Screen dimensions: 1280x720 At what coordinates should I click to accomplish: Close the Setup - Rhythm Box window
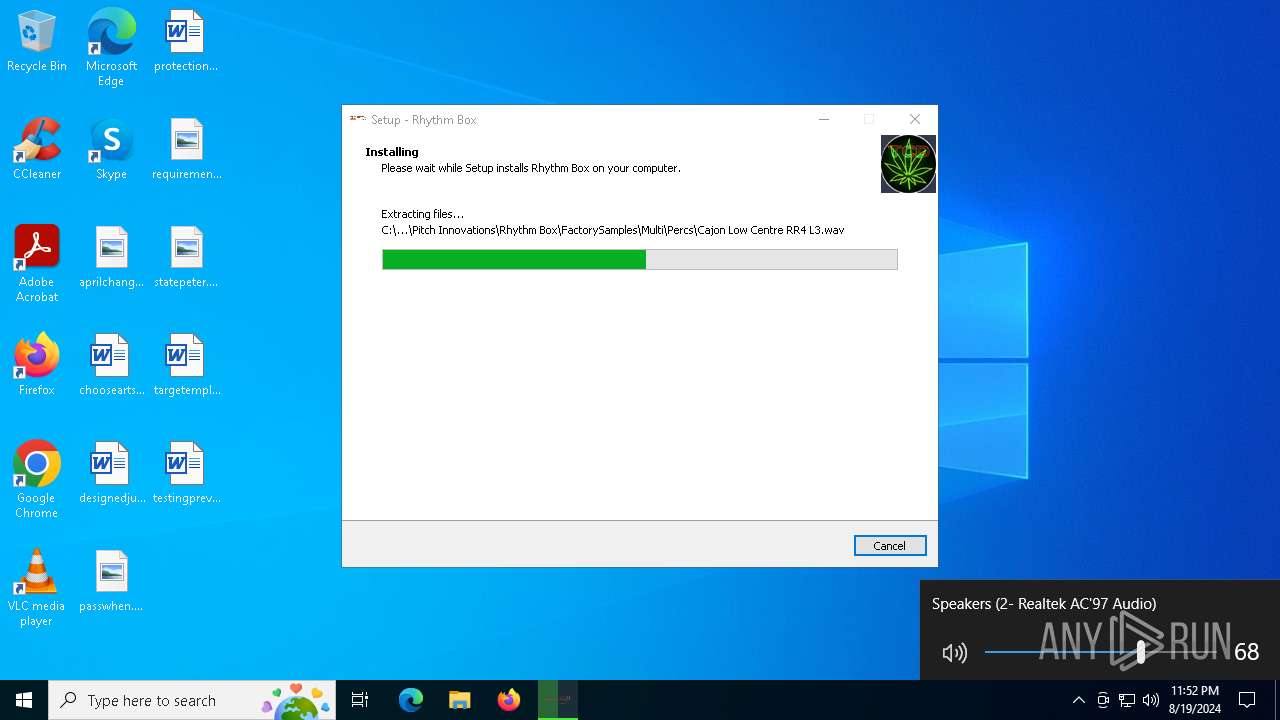(915, 119)
